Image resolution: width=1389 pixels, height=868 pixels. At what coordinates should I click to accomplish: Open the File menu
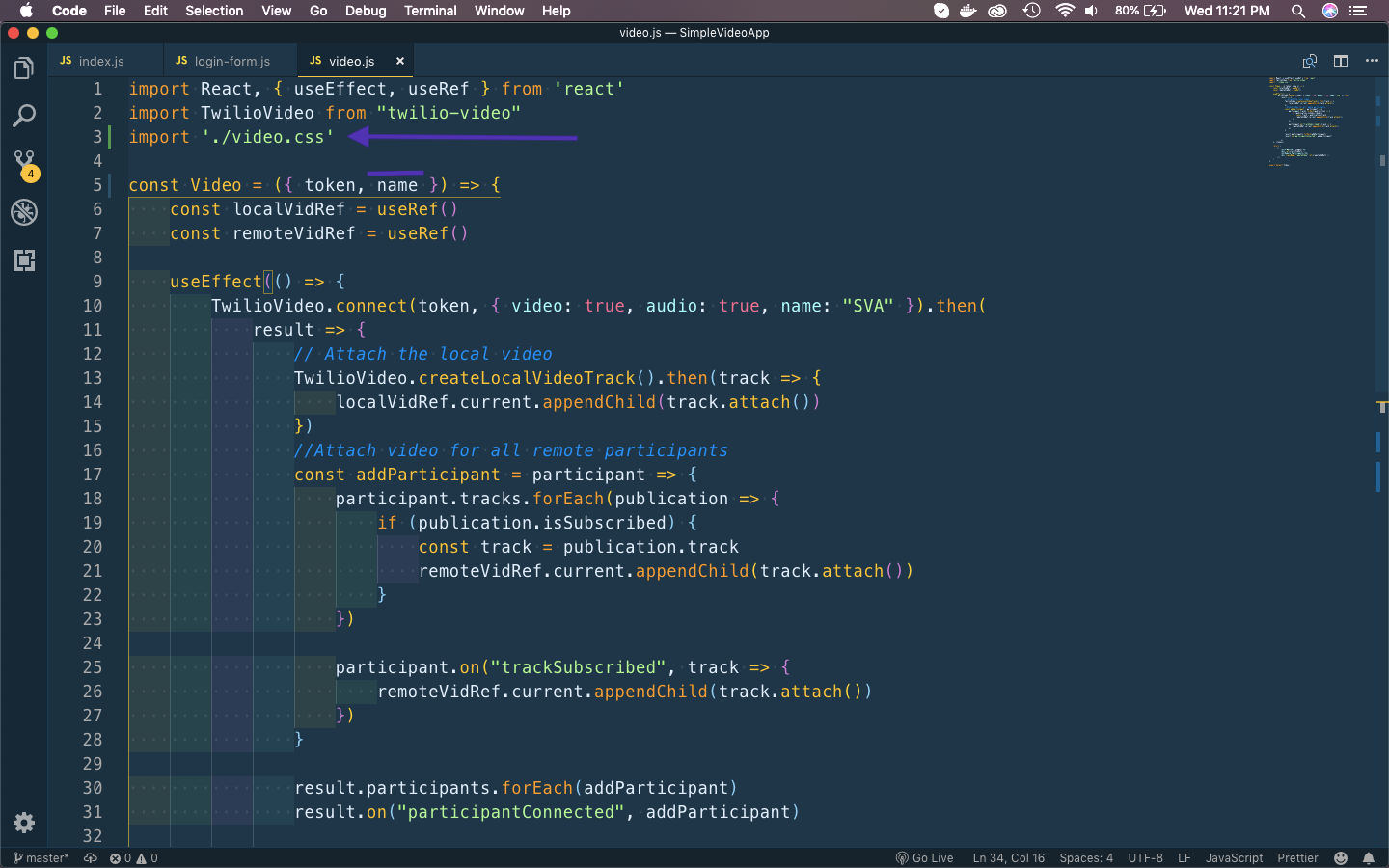115,11
